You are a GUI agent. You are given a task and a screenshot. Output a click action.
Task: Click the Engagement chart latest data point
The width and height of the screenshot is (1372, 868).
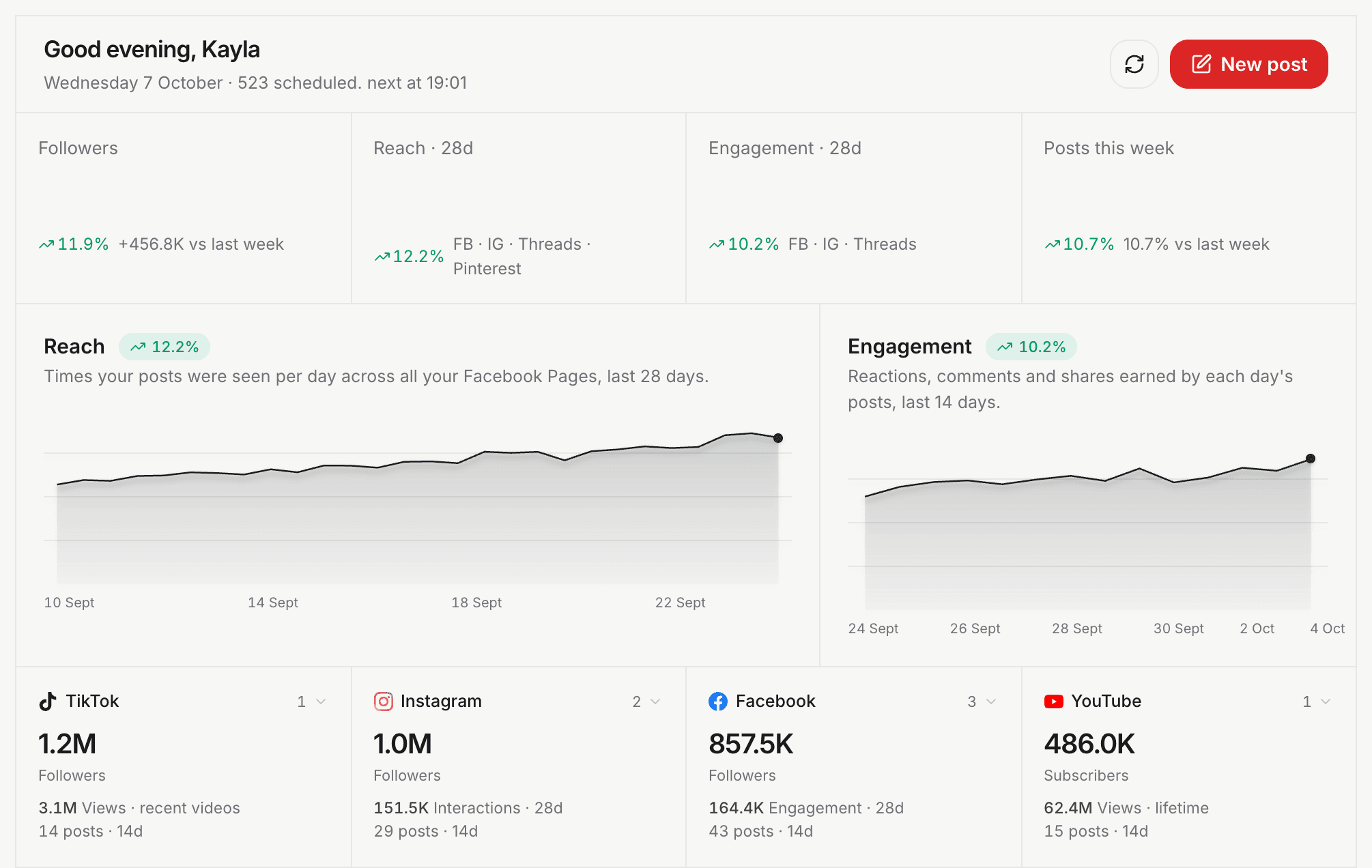tap(1311, 459)
